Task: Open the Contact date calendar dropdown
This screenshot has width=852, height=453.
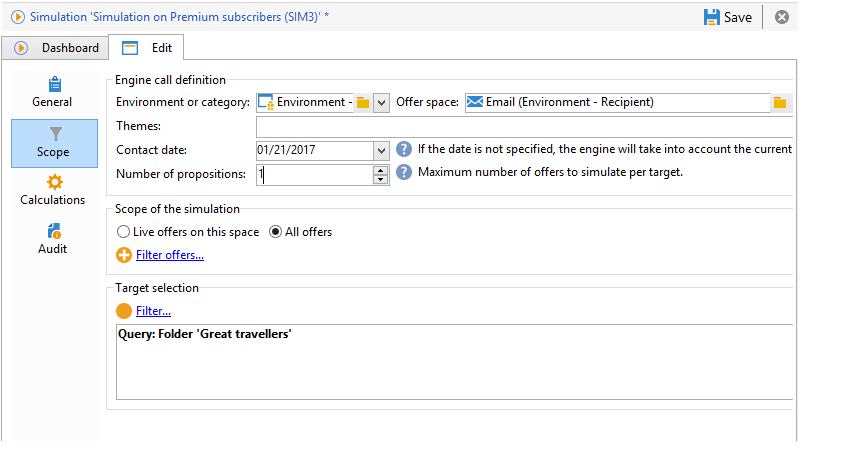Action: pyautogui.click(x=381, y=150)
